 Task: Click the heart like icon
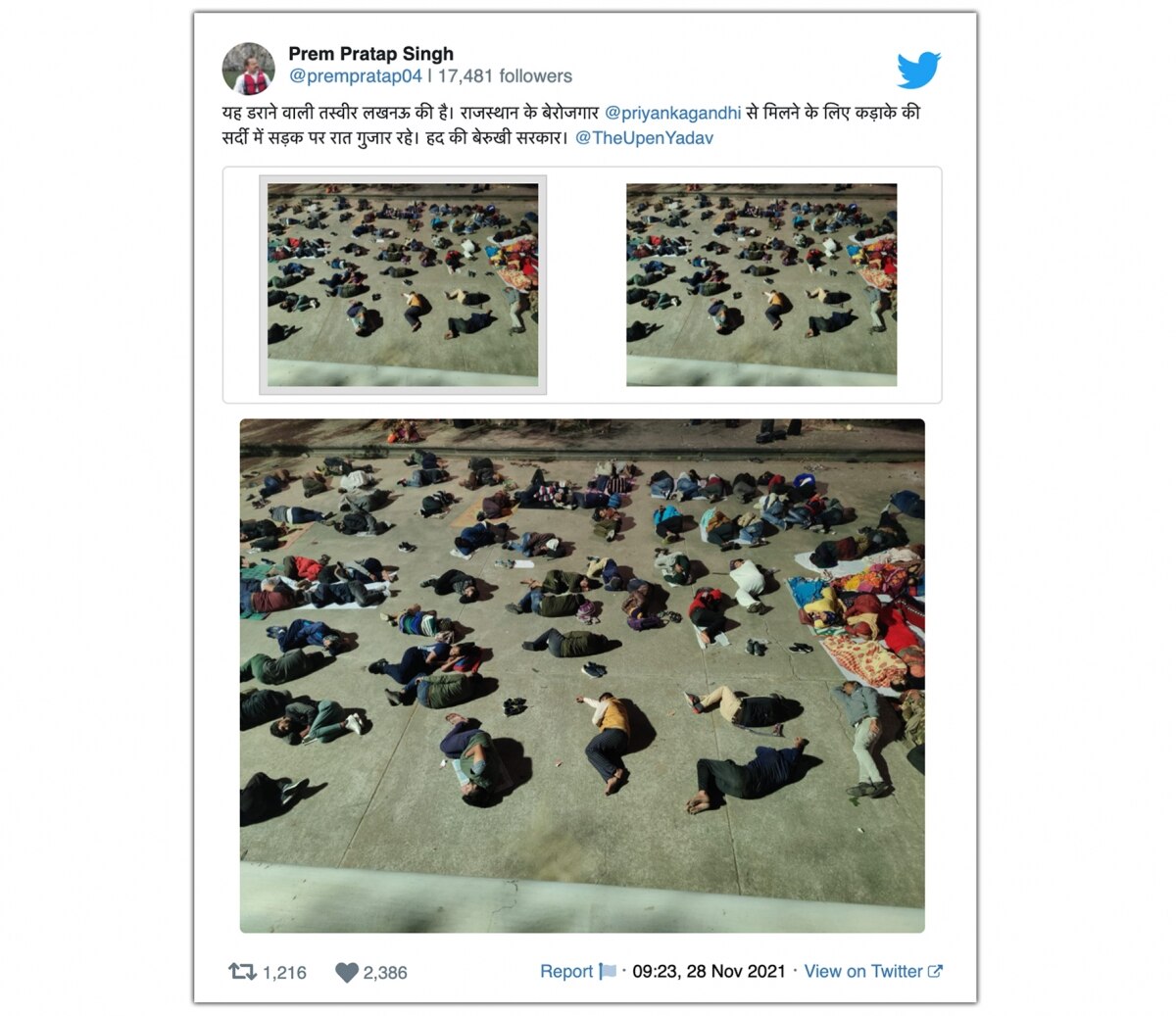click(347, 973)
